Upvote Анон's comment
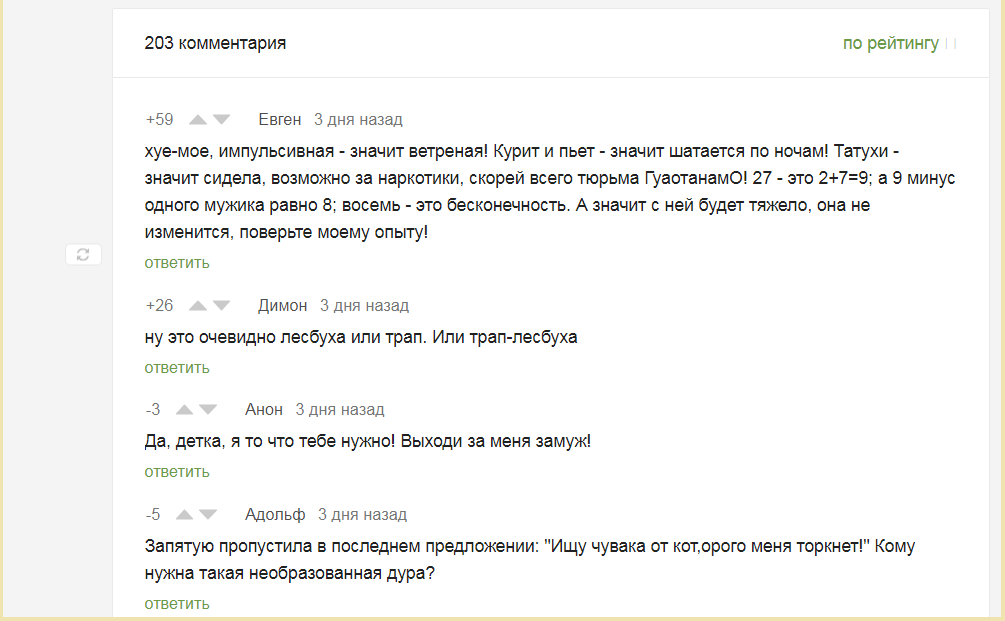The image size is (1005, 621). pos(185,410)
